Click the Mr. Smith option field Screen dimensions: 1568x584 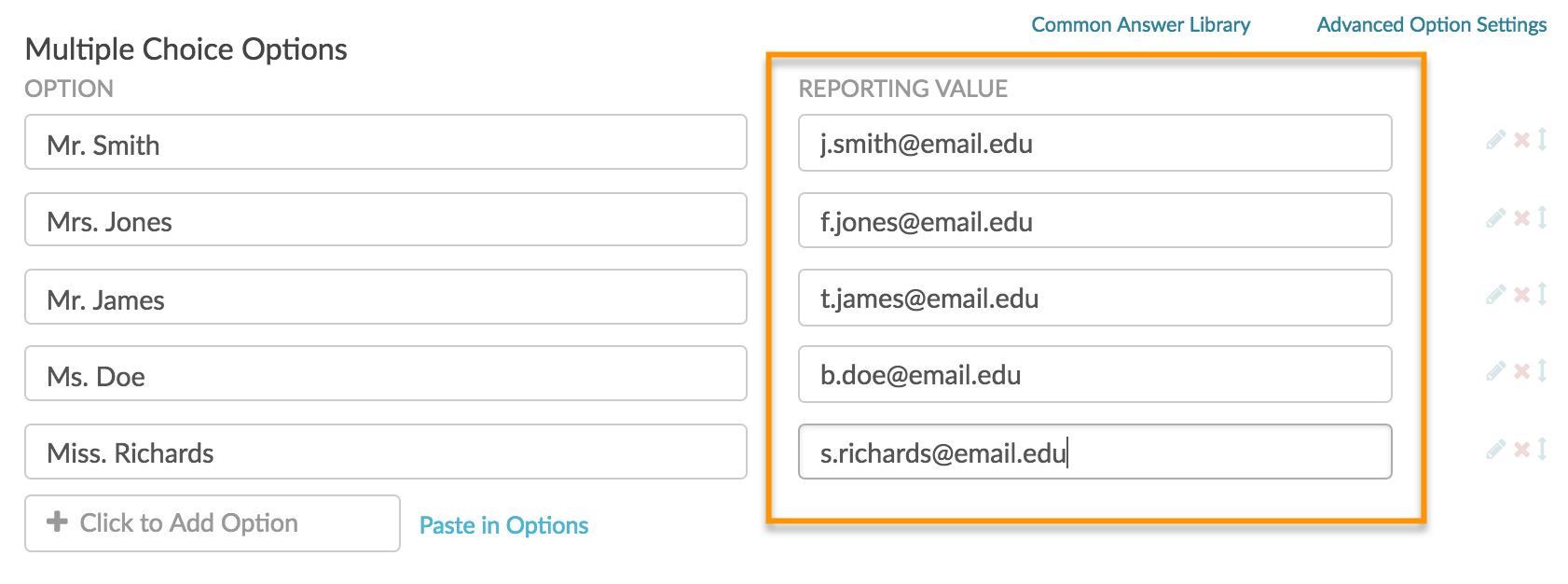[385, 143]
